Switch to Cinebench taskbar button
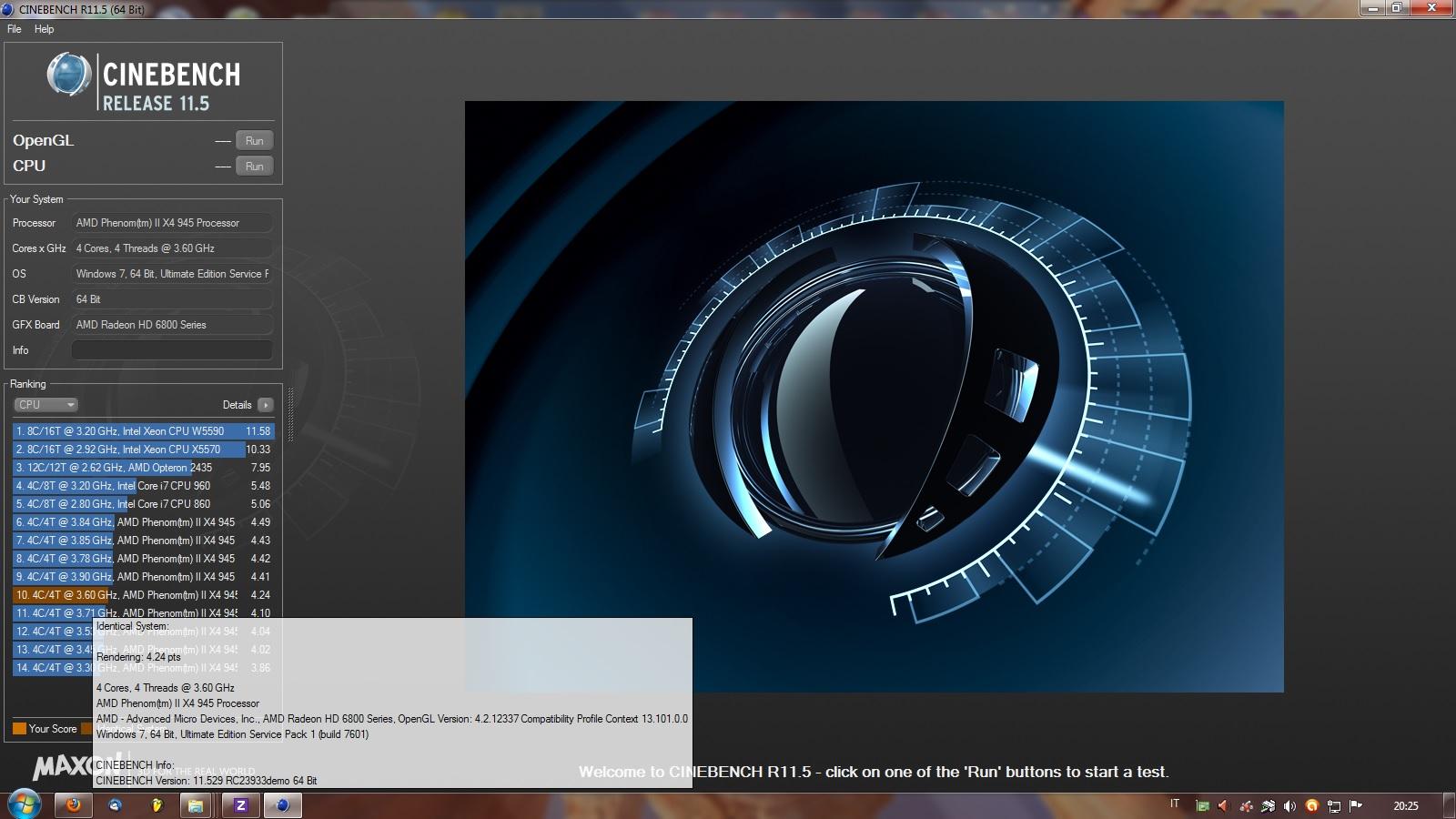The width and height of the screenshot is (1456, 819). tap(283, 805)
